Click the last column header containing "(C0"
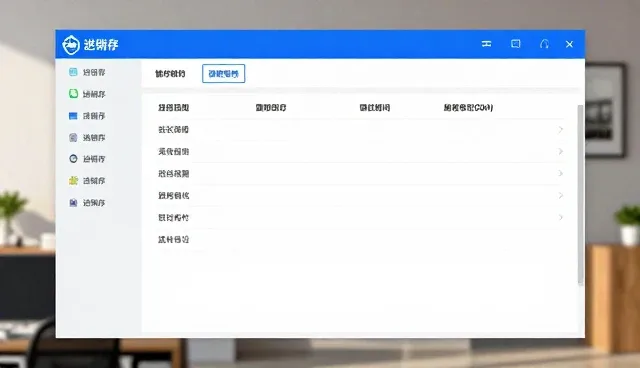Viewport: 640px width, 368px height. tap(468, 108)
